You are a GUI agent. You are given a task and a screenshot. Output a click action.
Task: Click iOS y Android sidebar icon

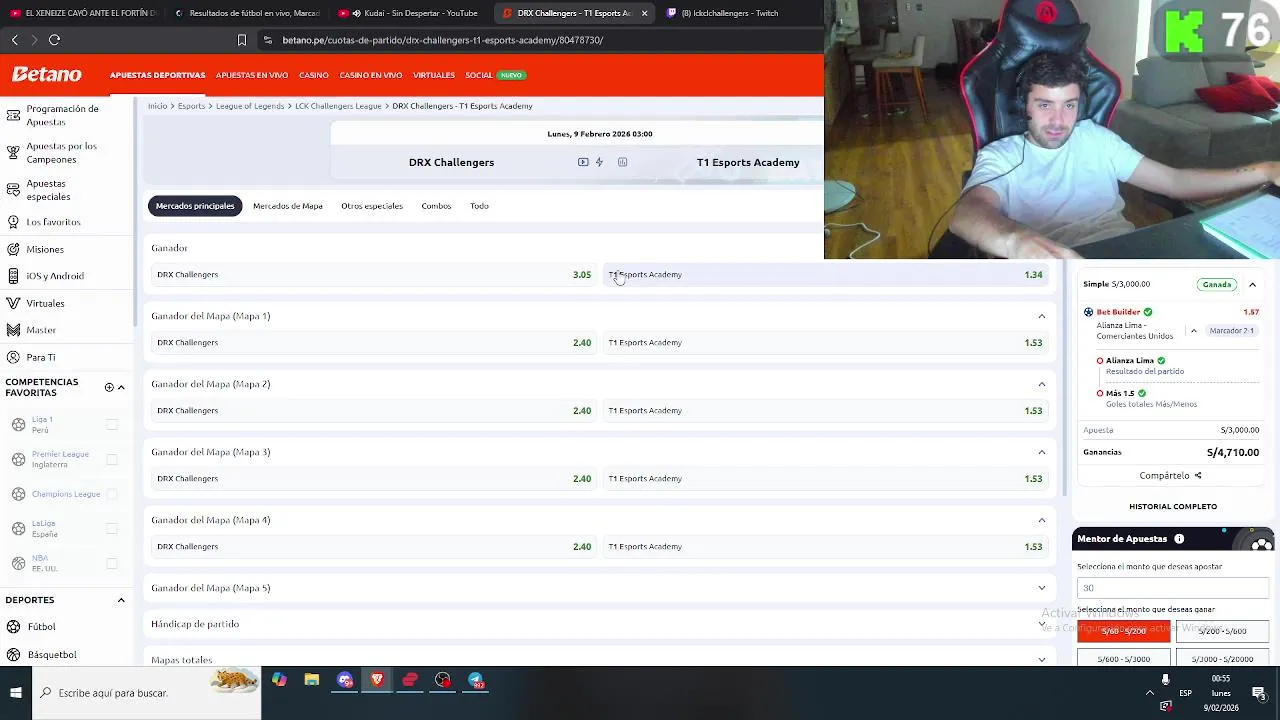13,276
